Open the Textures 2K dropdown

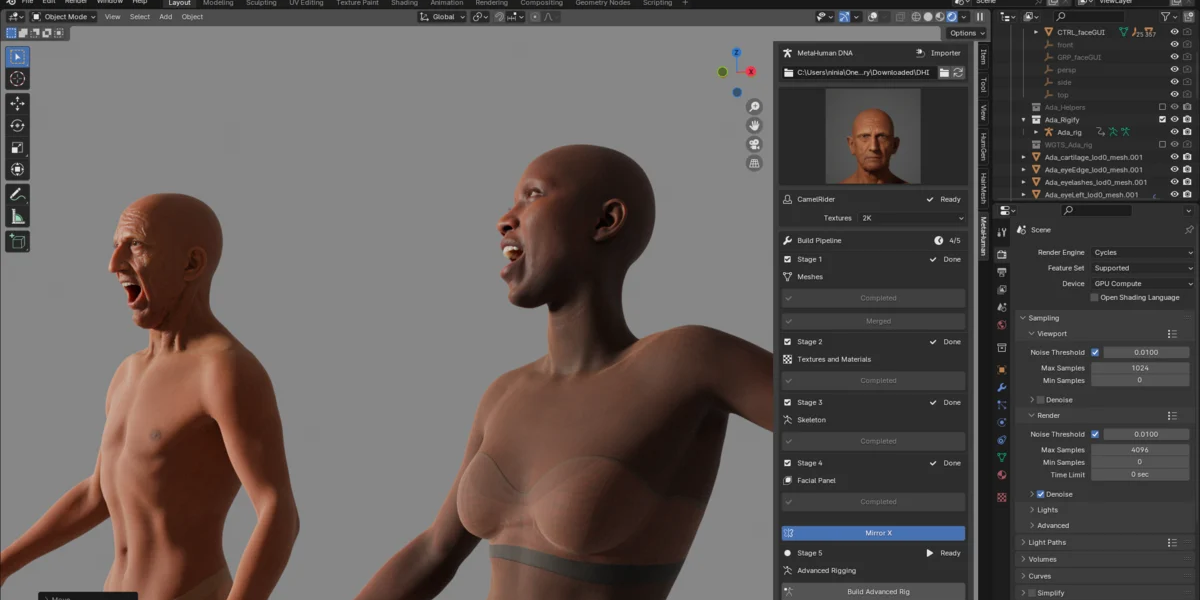pyautogui.click(x=911, y=218)
